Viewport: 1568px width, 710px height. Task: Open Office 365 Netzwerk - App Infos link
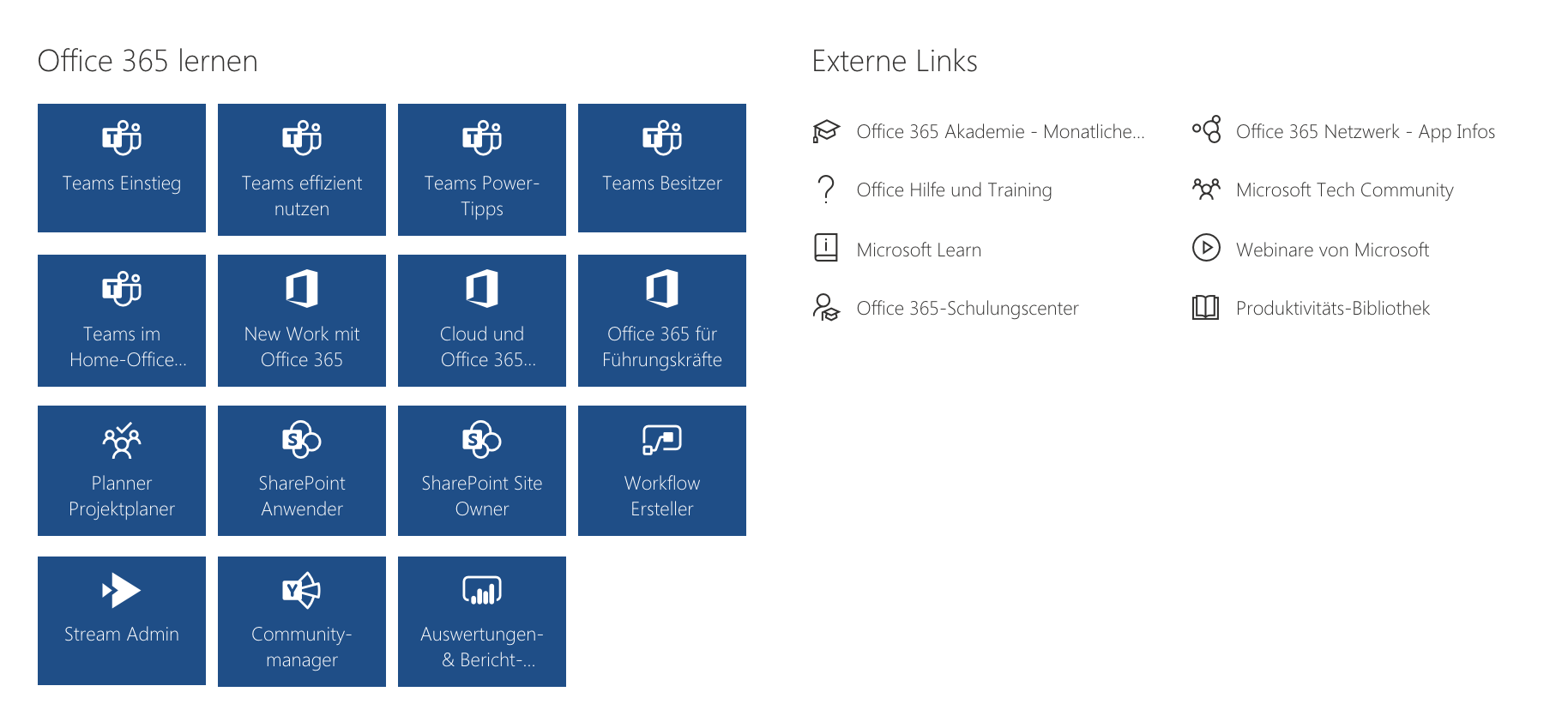(x=1366, y=132)
